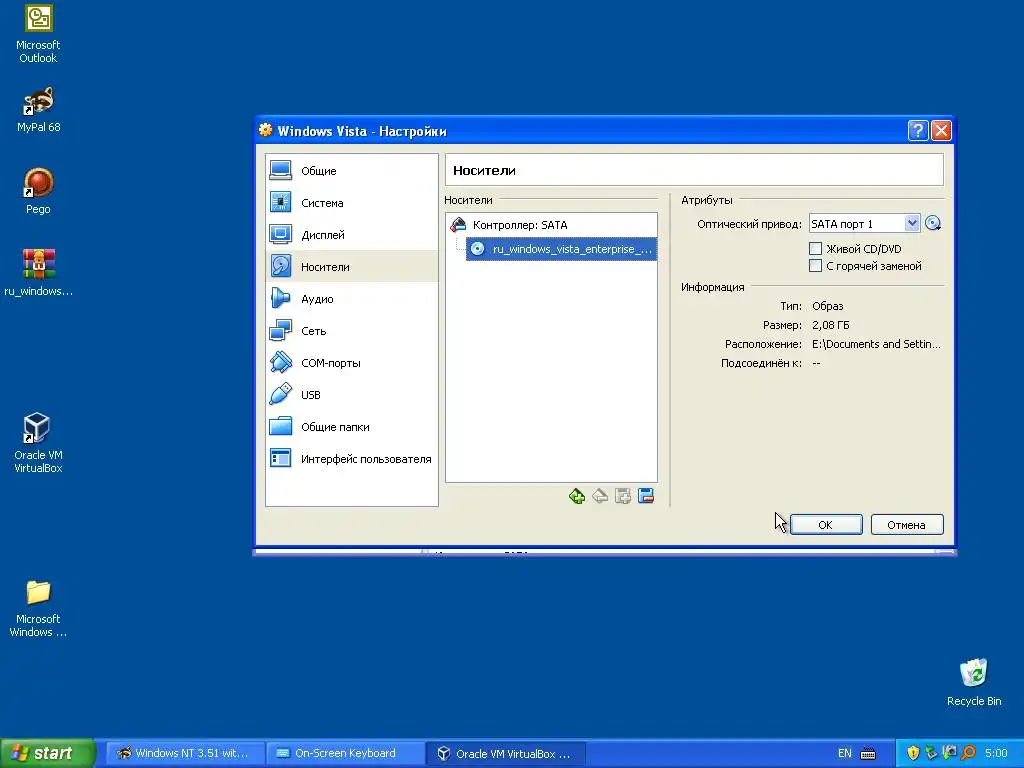Click the Отмена button

pyautogui.click(x=906, y=524)
